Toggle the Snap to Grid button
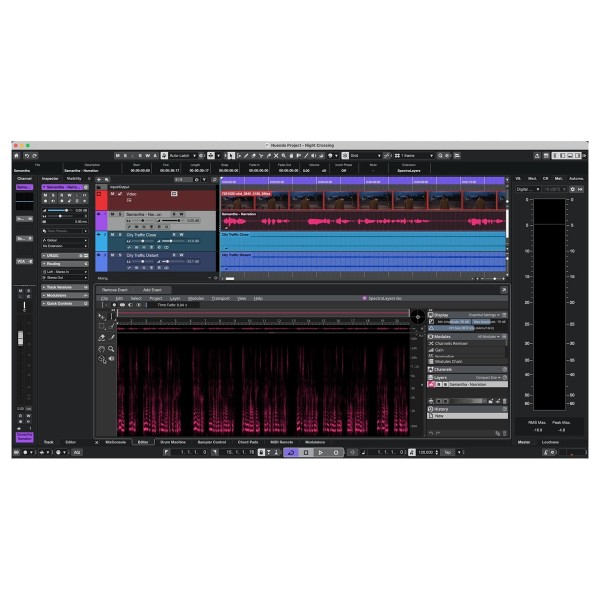The width and height of the screenshot is (600, 600). pos(345,156)
